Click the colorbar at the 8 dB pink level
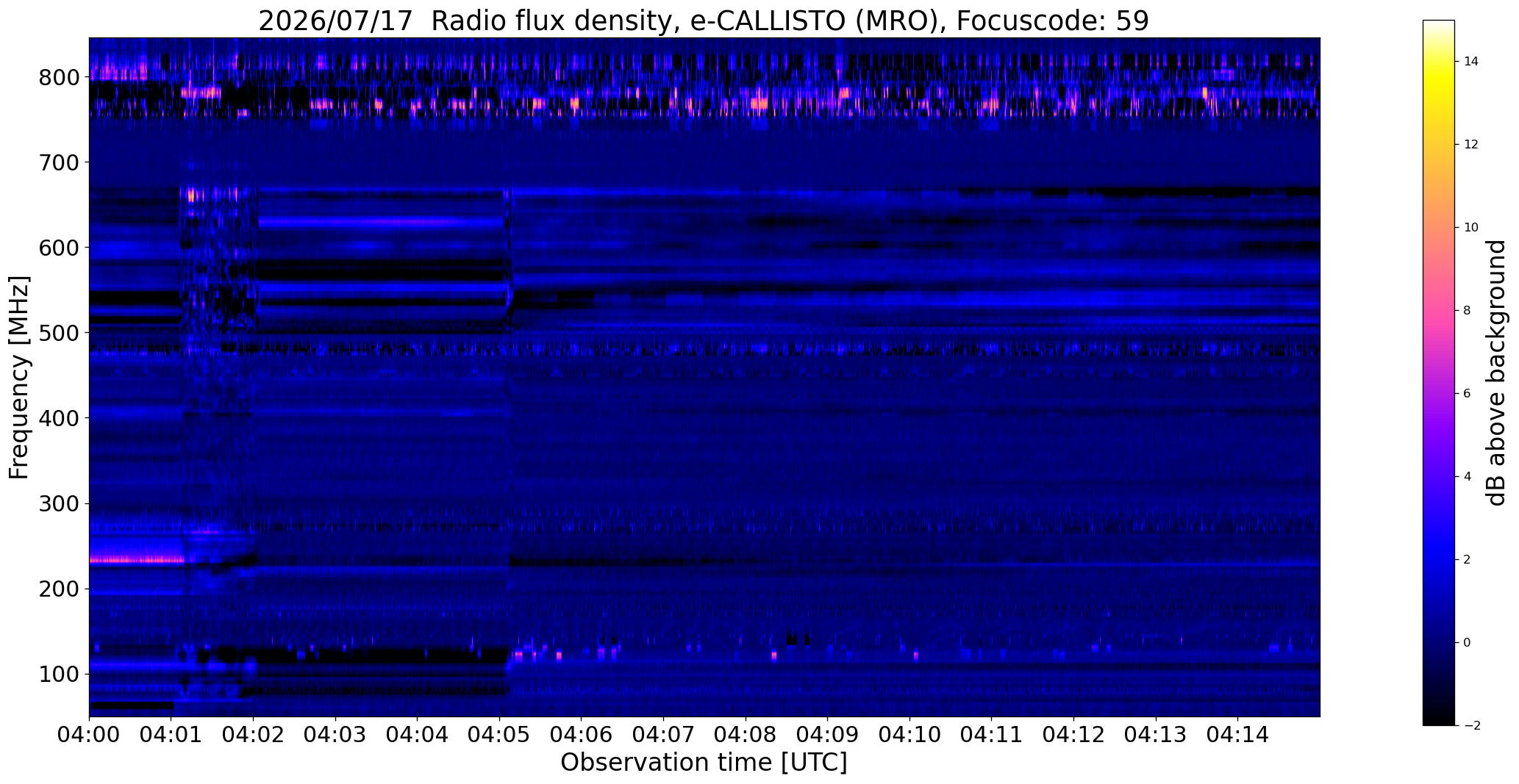The image size is (1519, 784). [1439, 310]
